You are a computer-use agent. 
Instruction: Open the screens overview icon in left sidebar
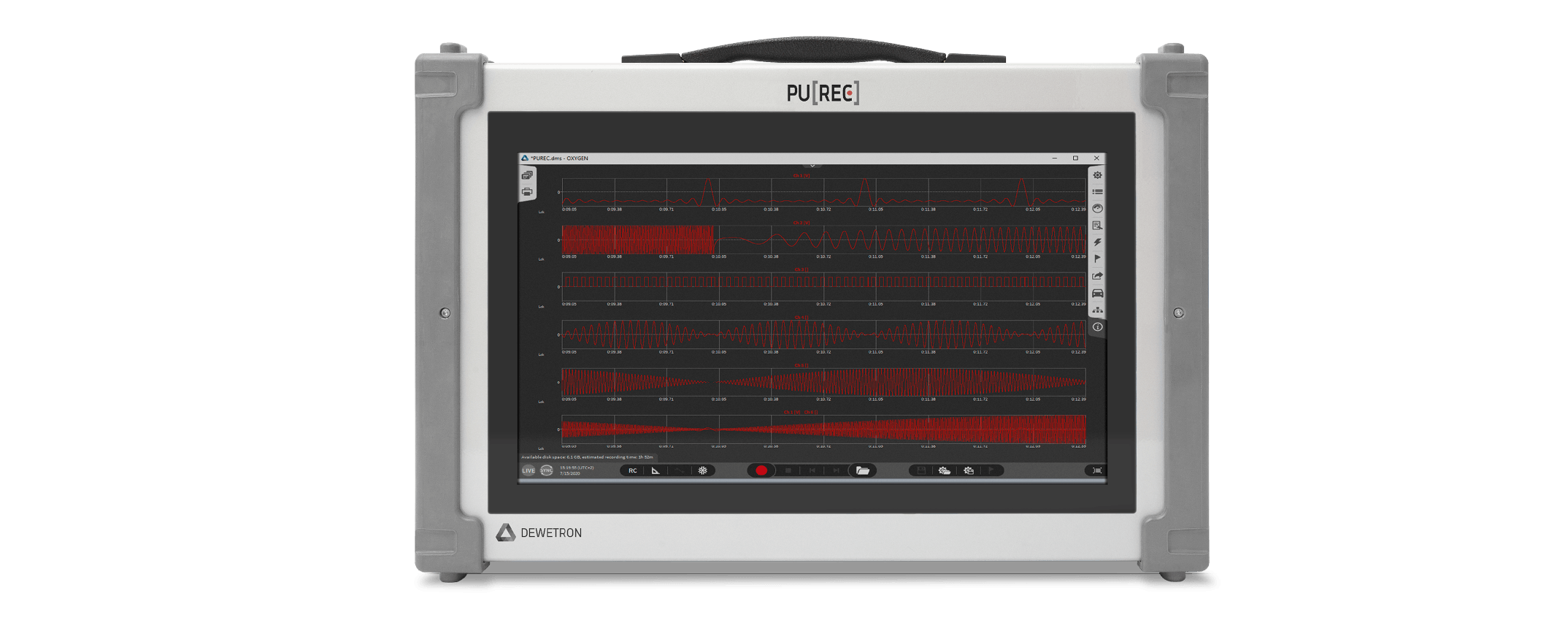click(527, 175)
